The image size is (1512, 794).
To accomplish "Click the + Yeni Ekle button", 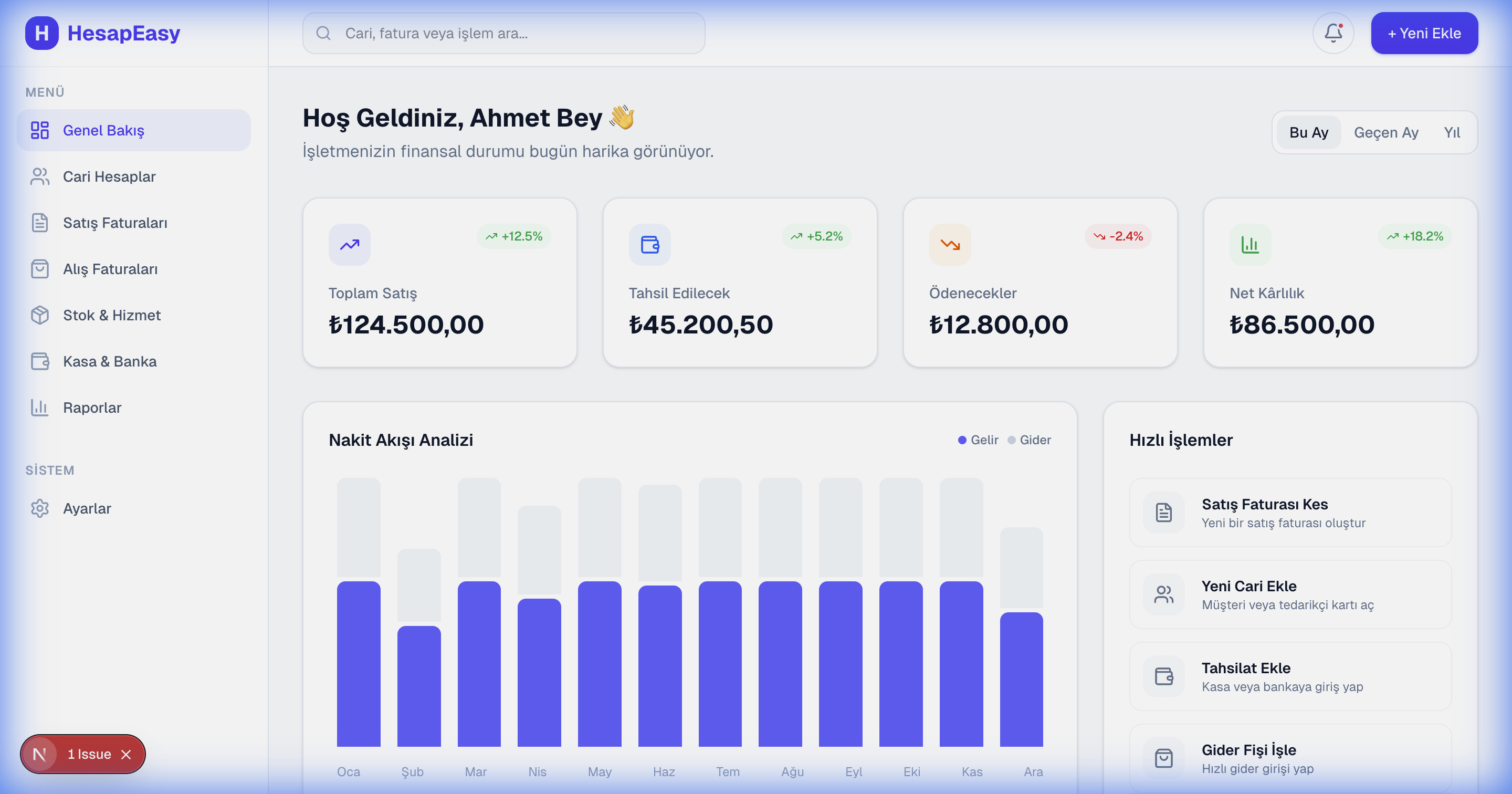I will 1424,33.
